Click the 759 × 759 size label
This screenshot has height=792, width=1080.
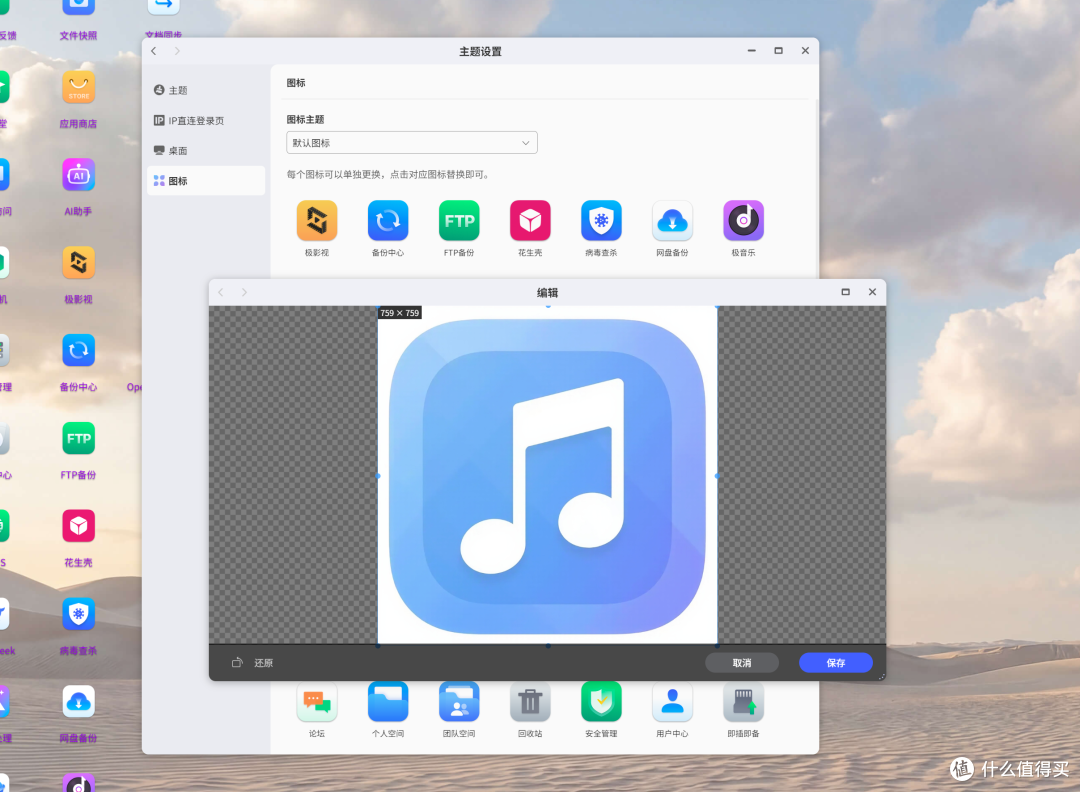399,313
